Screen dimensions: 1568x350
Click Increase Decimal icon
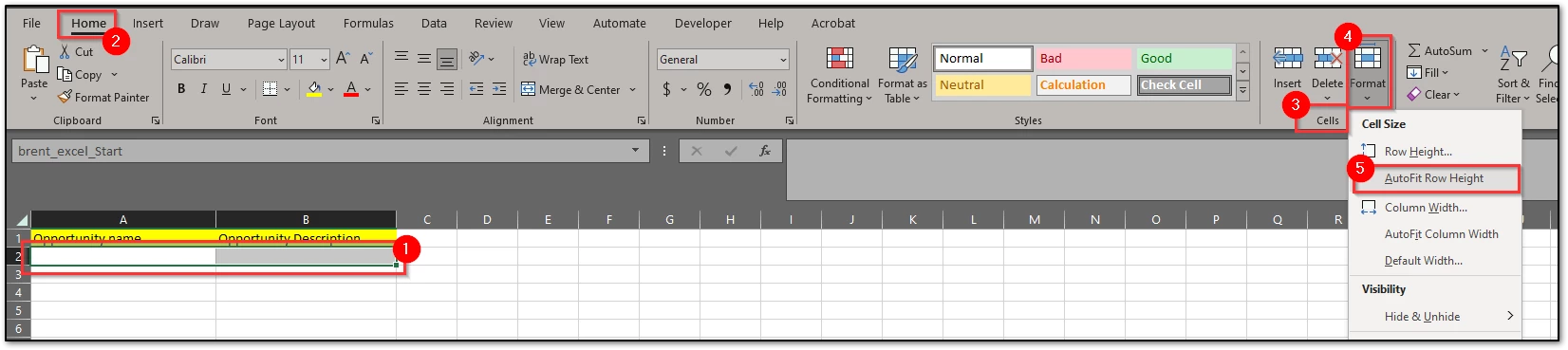[x=756, y=89]
